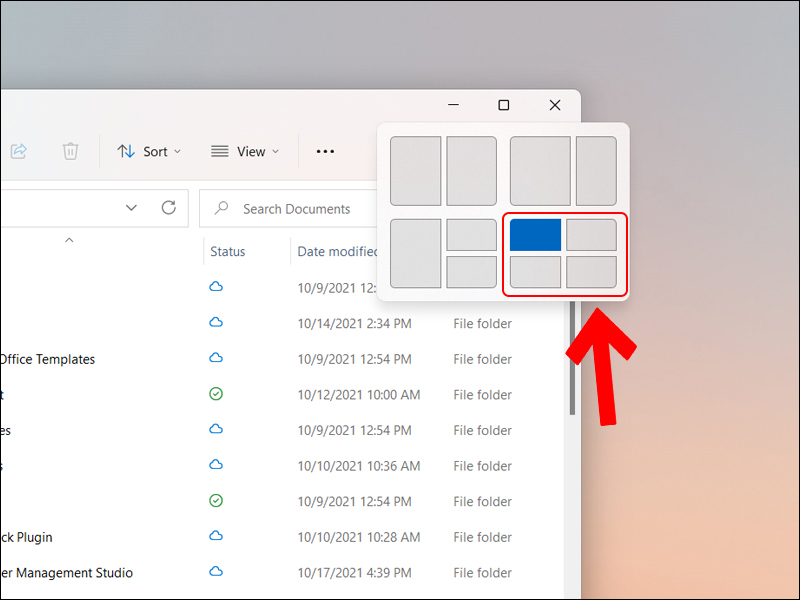
Task: Select tall left zone of the three-zone layout
Action: pos(415,253)
